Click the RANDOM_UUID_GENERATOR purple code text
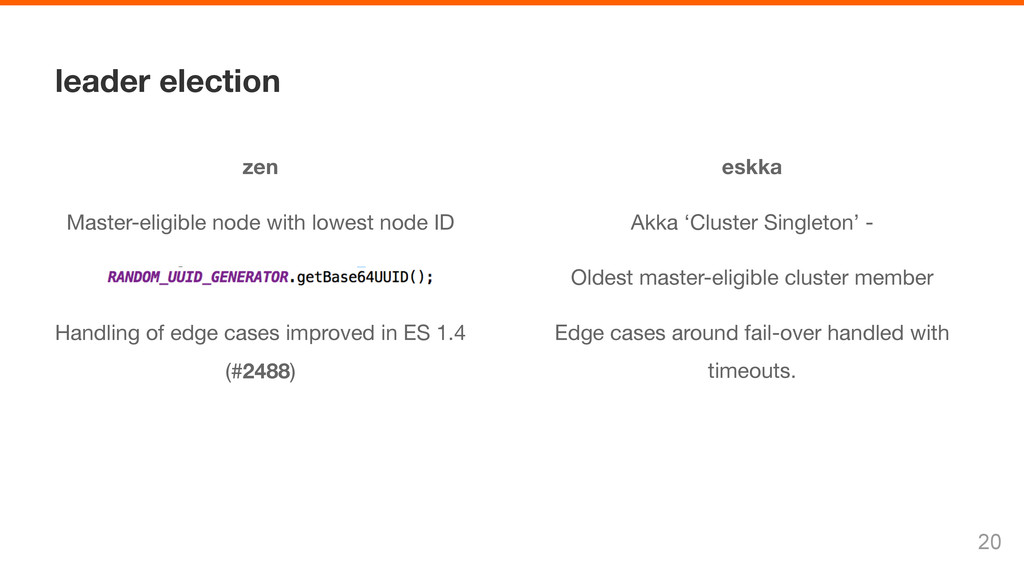Screen dimensions: 1024x576 (197, 278)
